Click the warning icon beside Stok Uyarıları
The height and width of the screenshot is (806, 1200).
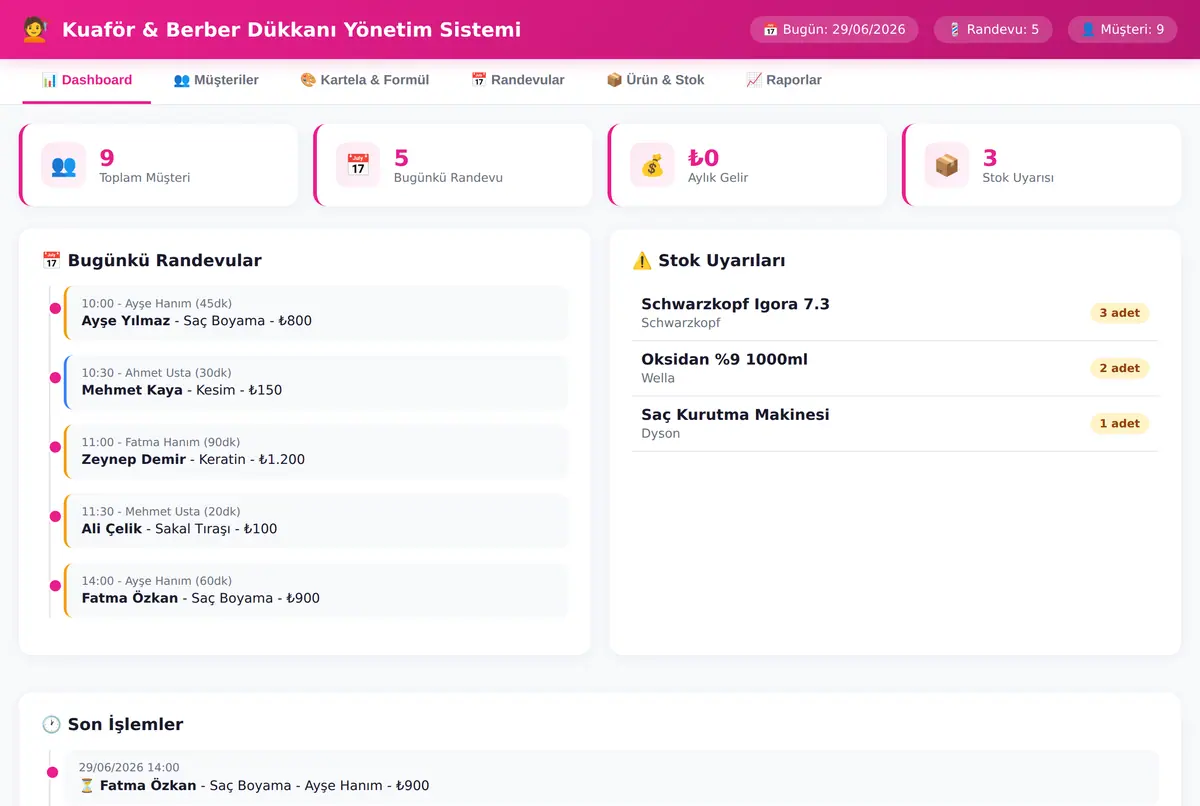(x=642, y=261)
